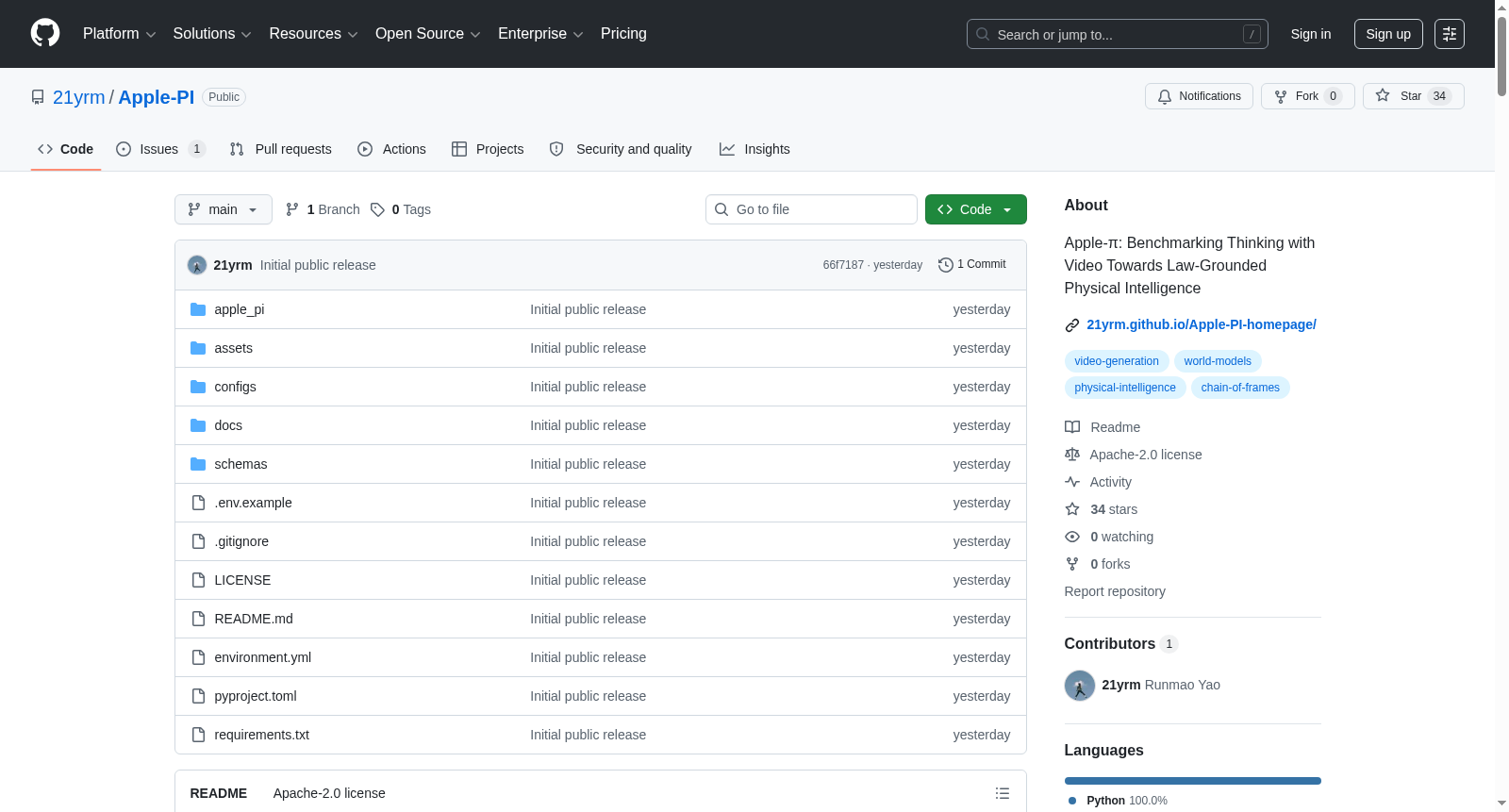The height and width of the screenshot is (812, 1509).
Task: Click the tag icon next to 0 Tags
Action: click(x=377, y=209)
